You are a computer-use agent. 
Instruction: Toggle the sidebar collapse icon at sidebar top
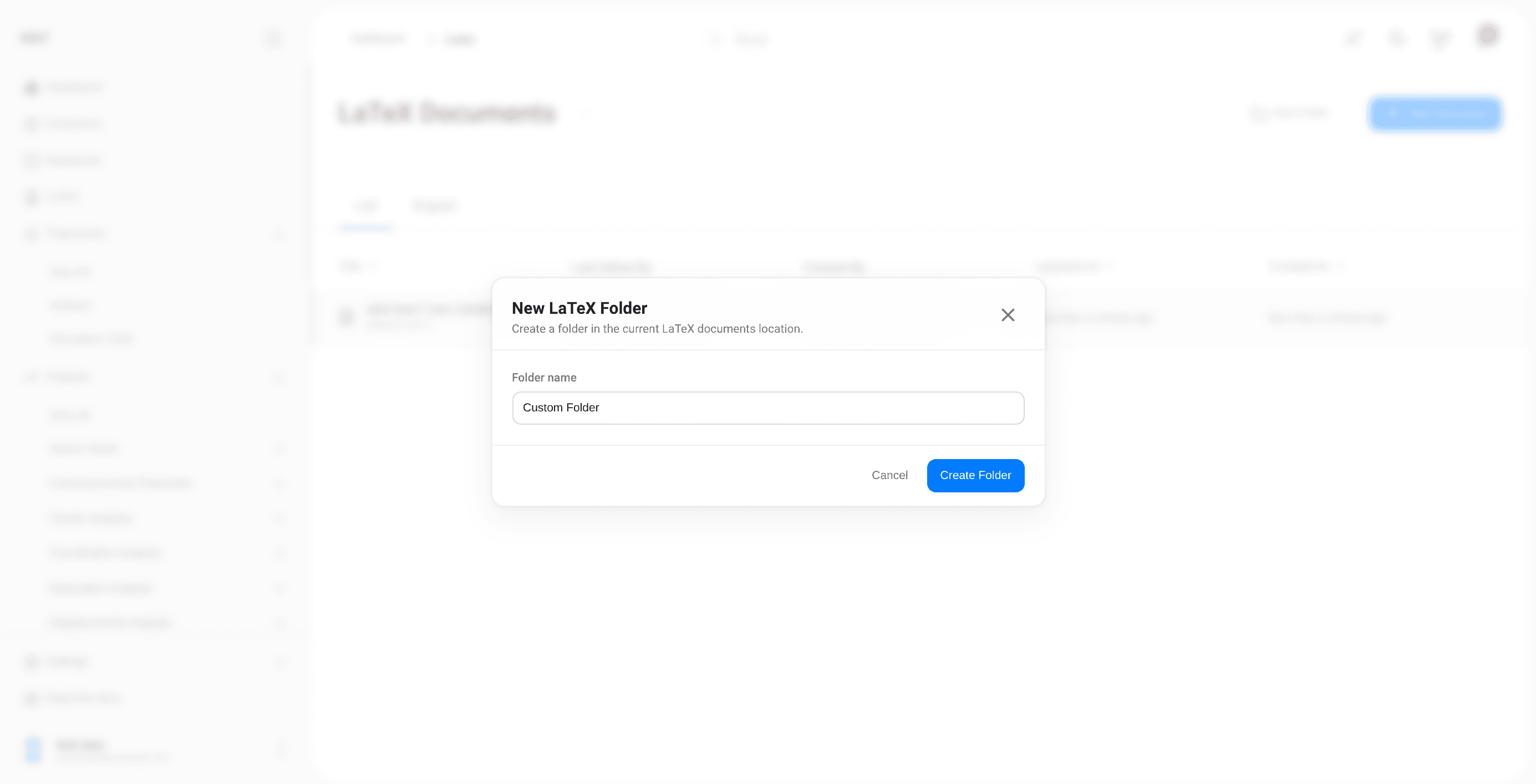tap(273, 39)
